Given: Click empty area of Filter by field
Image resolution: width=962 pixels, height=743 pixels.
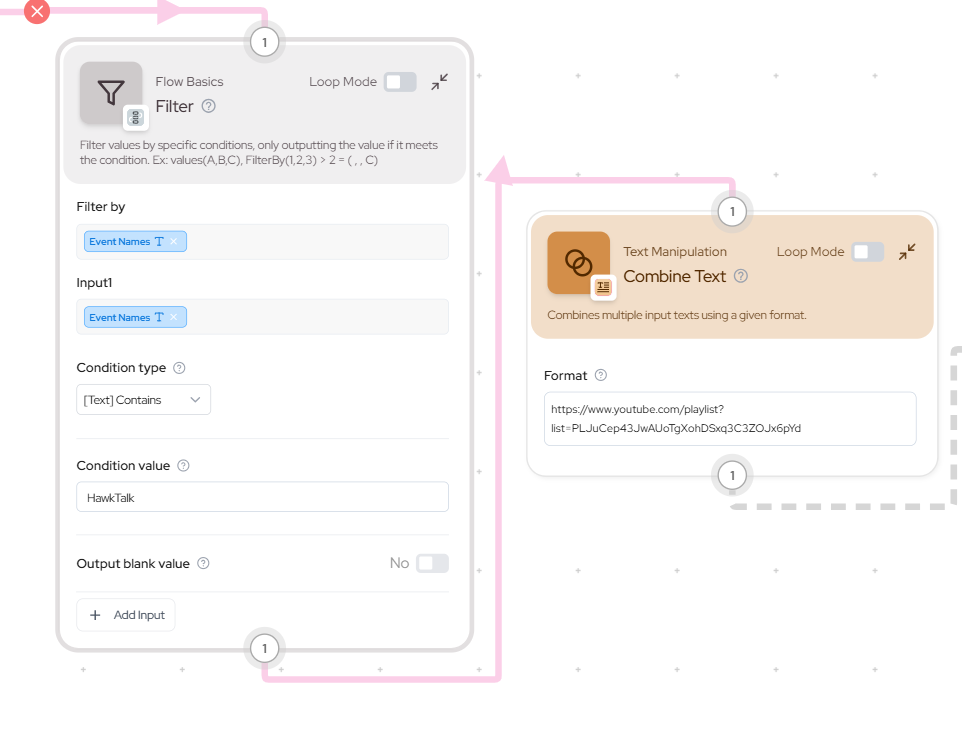Looking at the screenshot, I should 317,242.
